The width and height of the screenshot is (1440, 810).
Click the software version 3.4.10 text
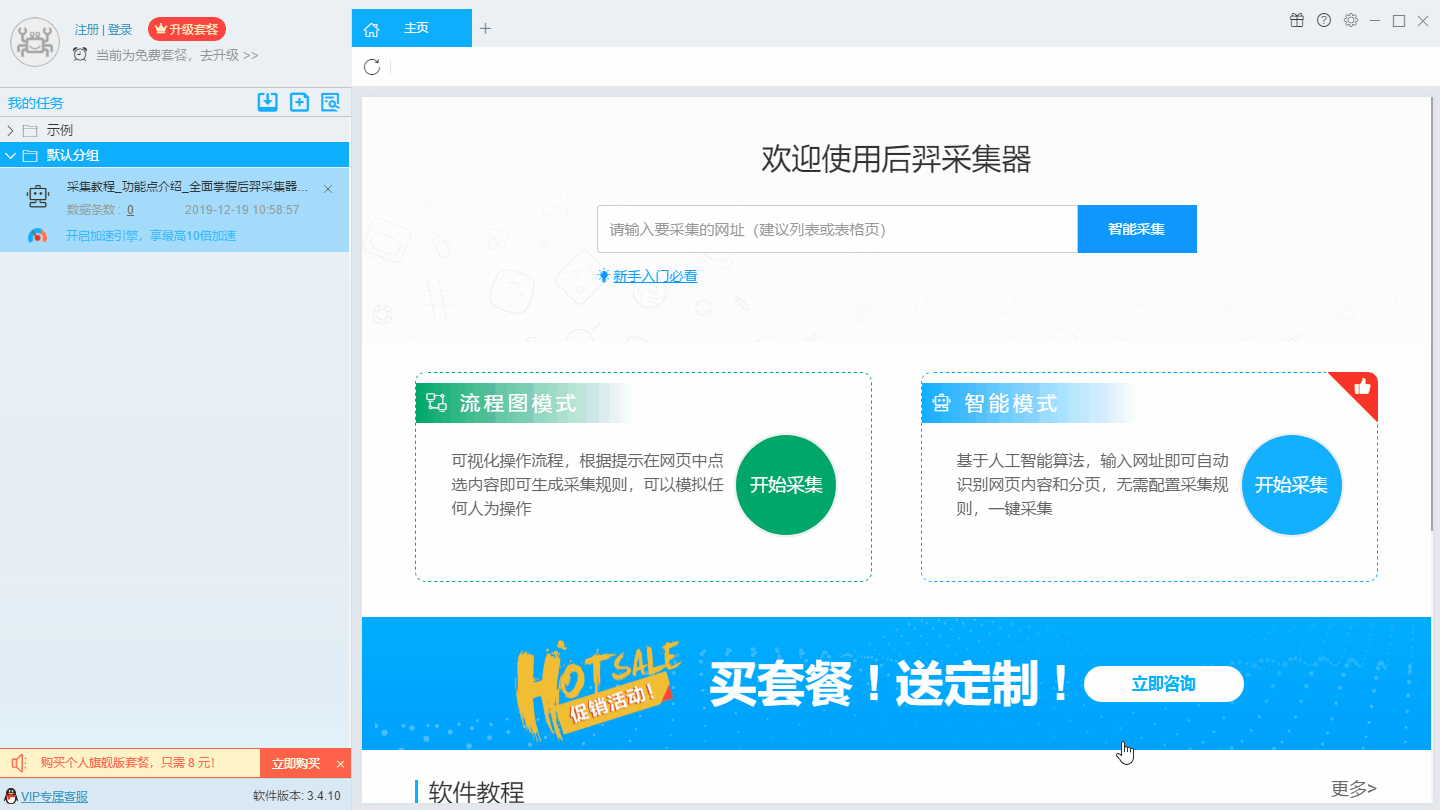[297, 796]
